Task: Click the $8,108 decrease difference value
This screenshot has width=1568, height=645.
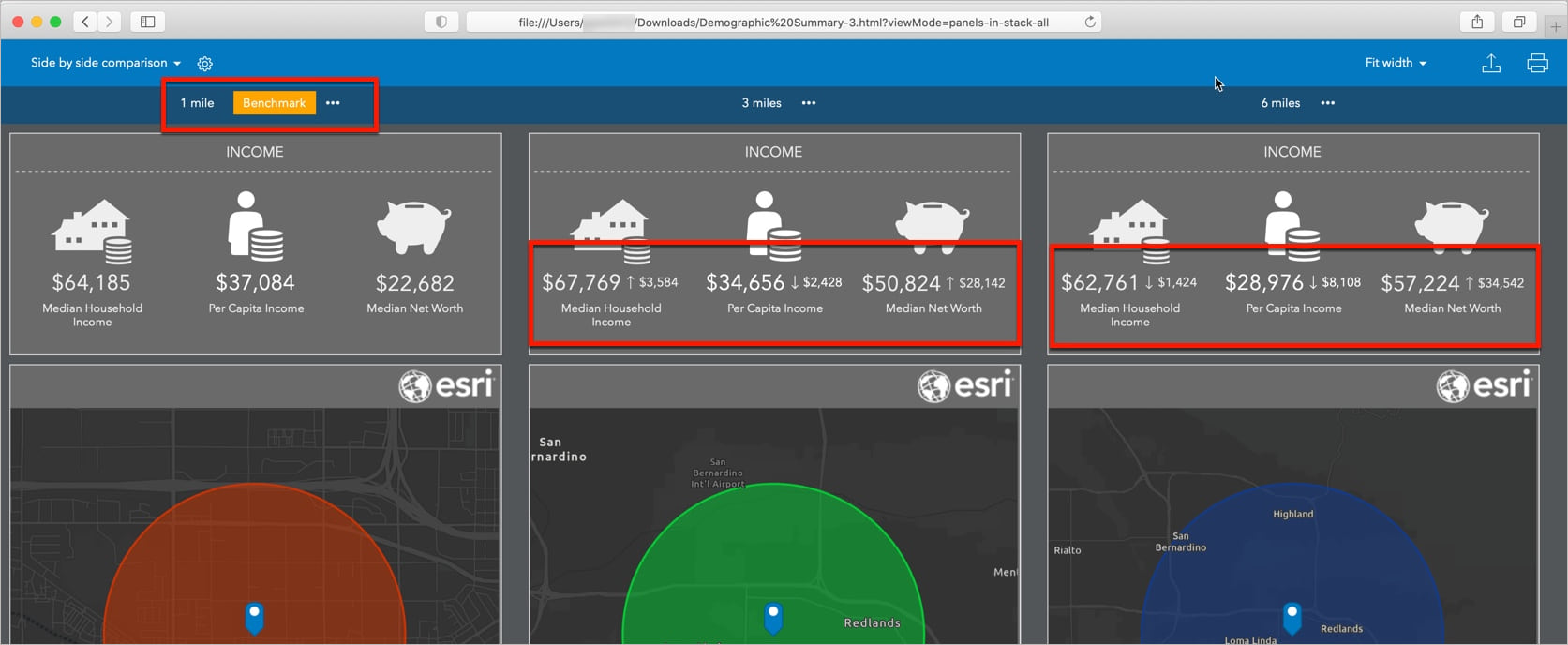Action: [x=1341, y=282]
